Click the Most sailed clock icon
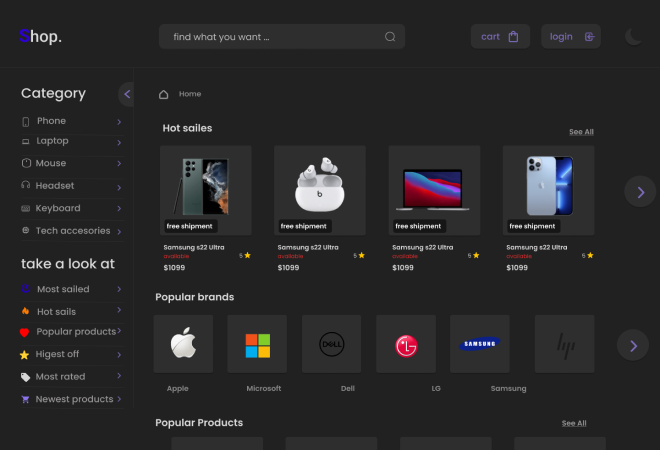Screen dimensions: 660x450 [x=26, y=288]
